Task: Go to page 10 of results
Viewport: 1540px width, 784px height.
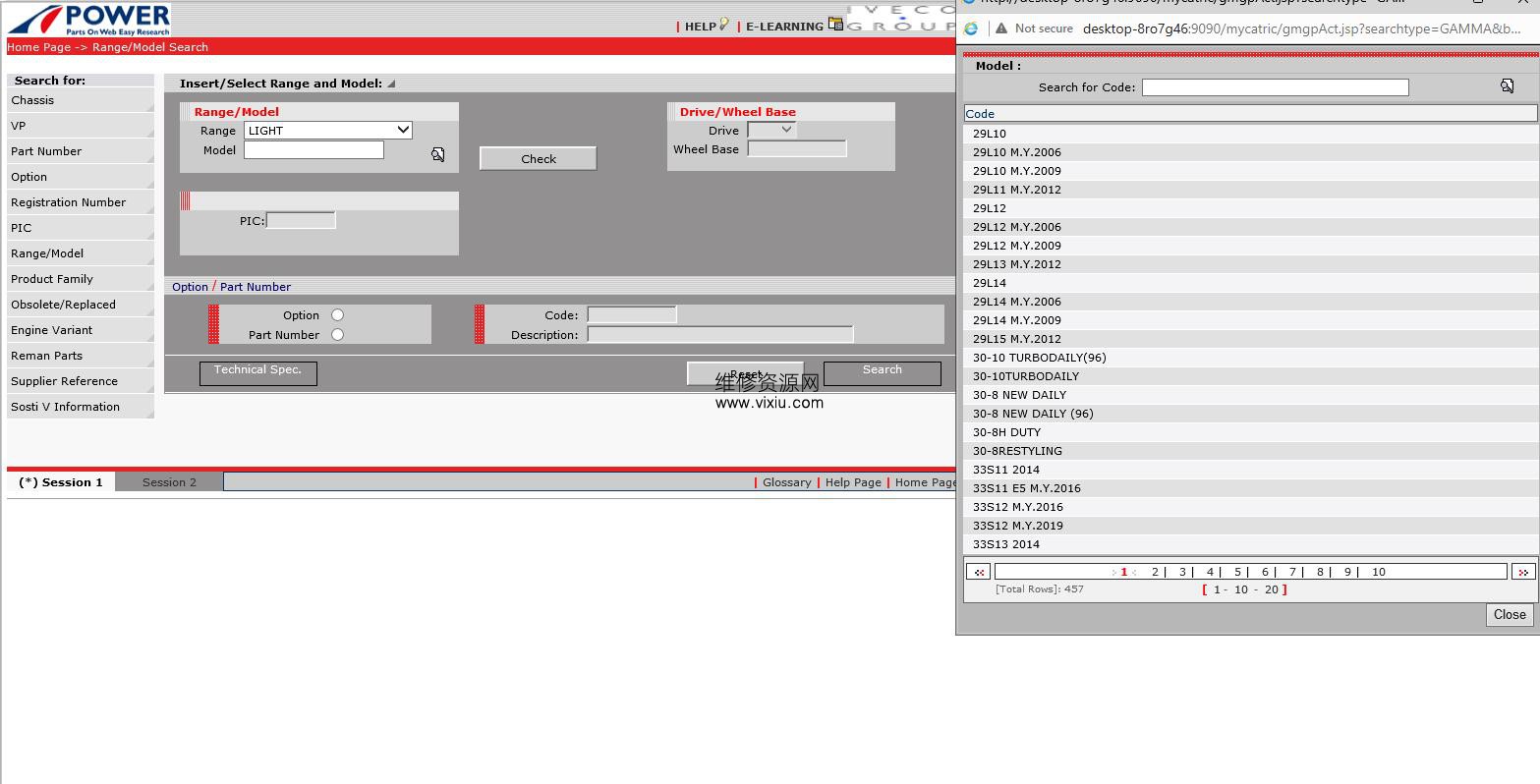Action: [x=1379, y=572]
